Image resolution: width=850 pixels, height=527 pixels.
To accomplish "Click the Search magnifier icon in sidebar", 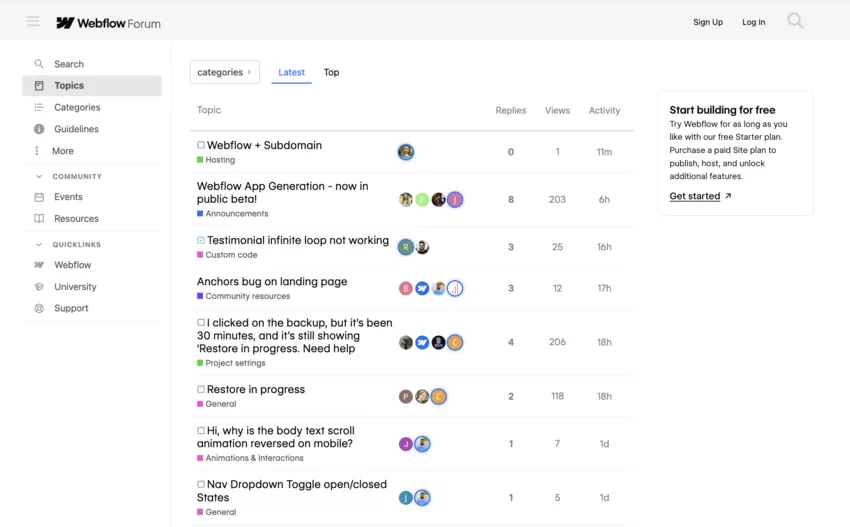I will point(39,64).
